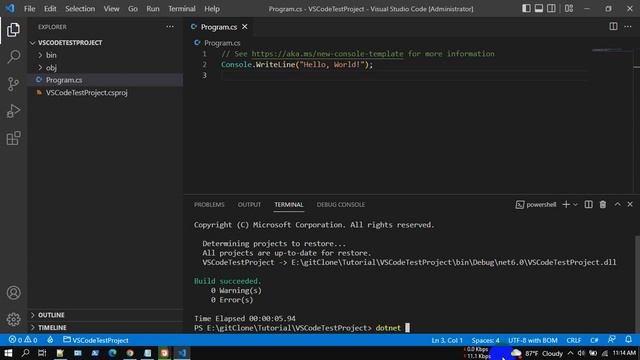Open the View menu

(x=111, y=9)
